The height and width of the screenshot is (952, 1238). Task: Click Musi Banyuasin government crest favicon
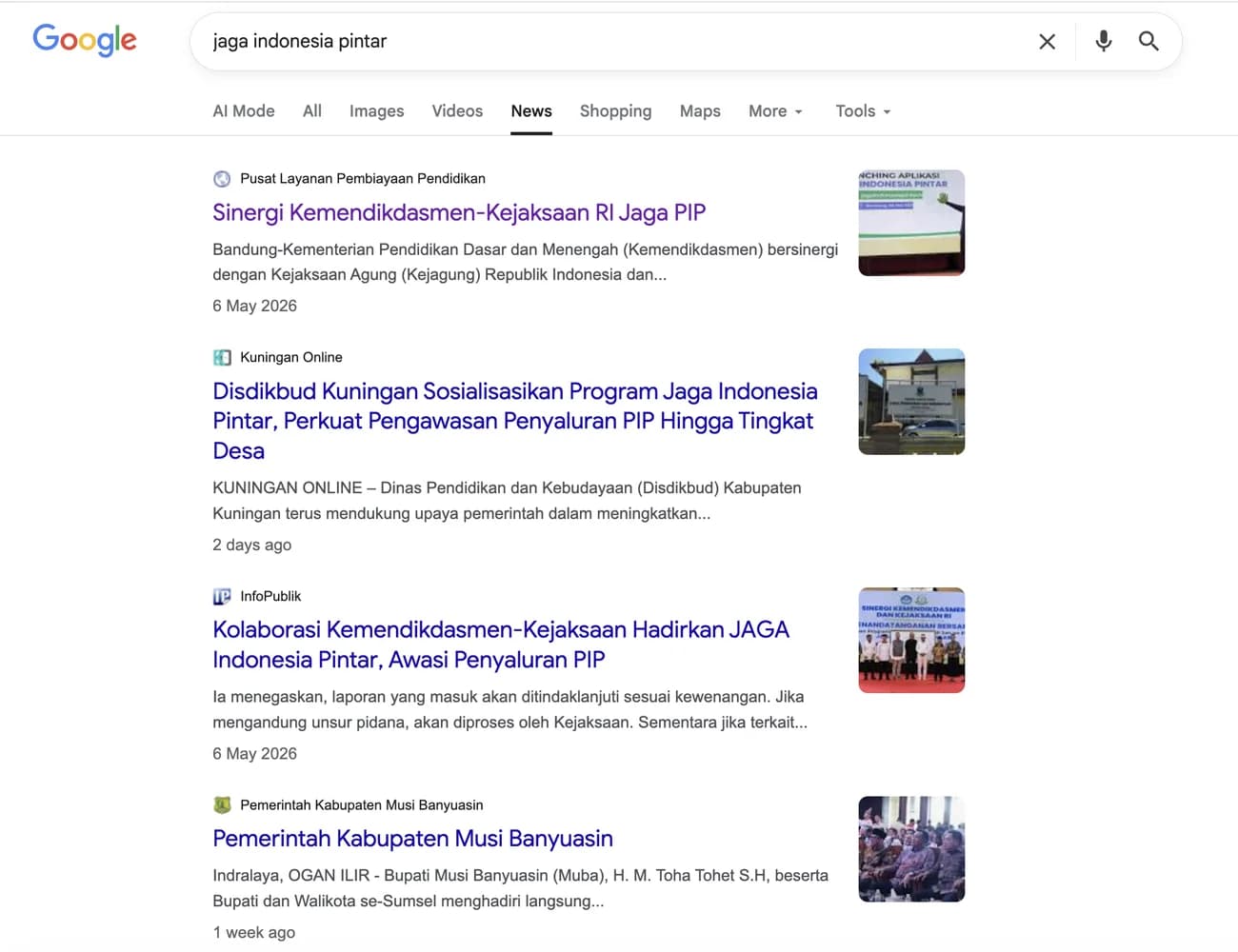click(222, 805)
